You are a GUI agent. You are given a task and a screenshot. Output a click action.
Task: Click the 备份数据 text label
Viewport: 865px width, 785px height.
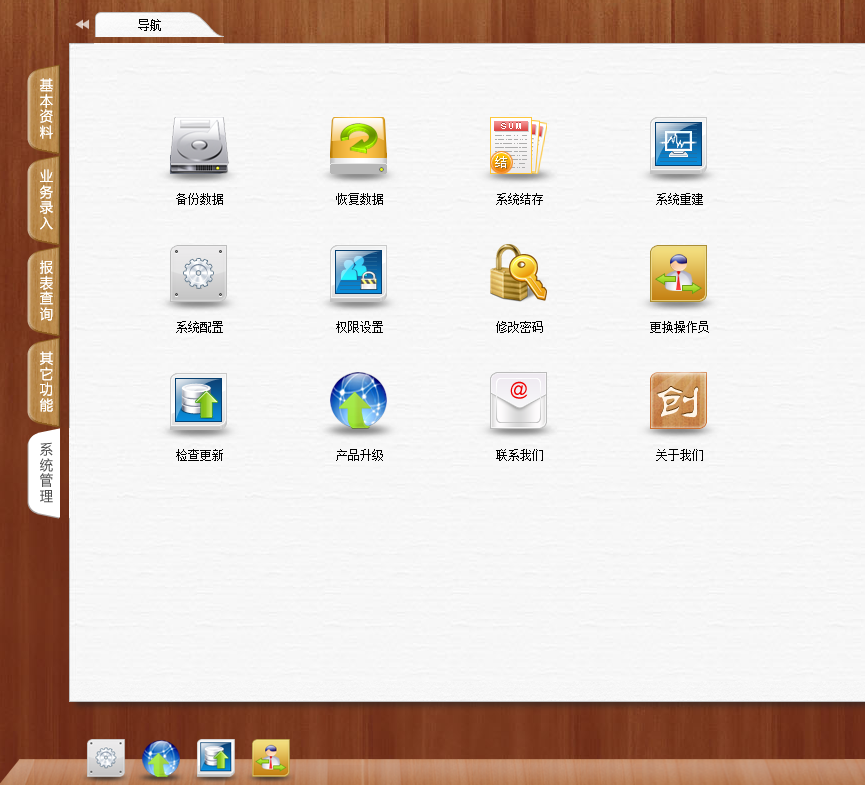point(199,199)
